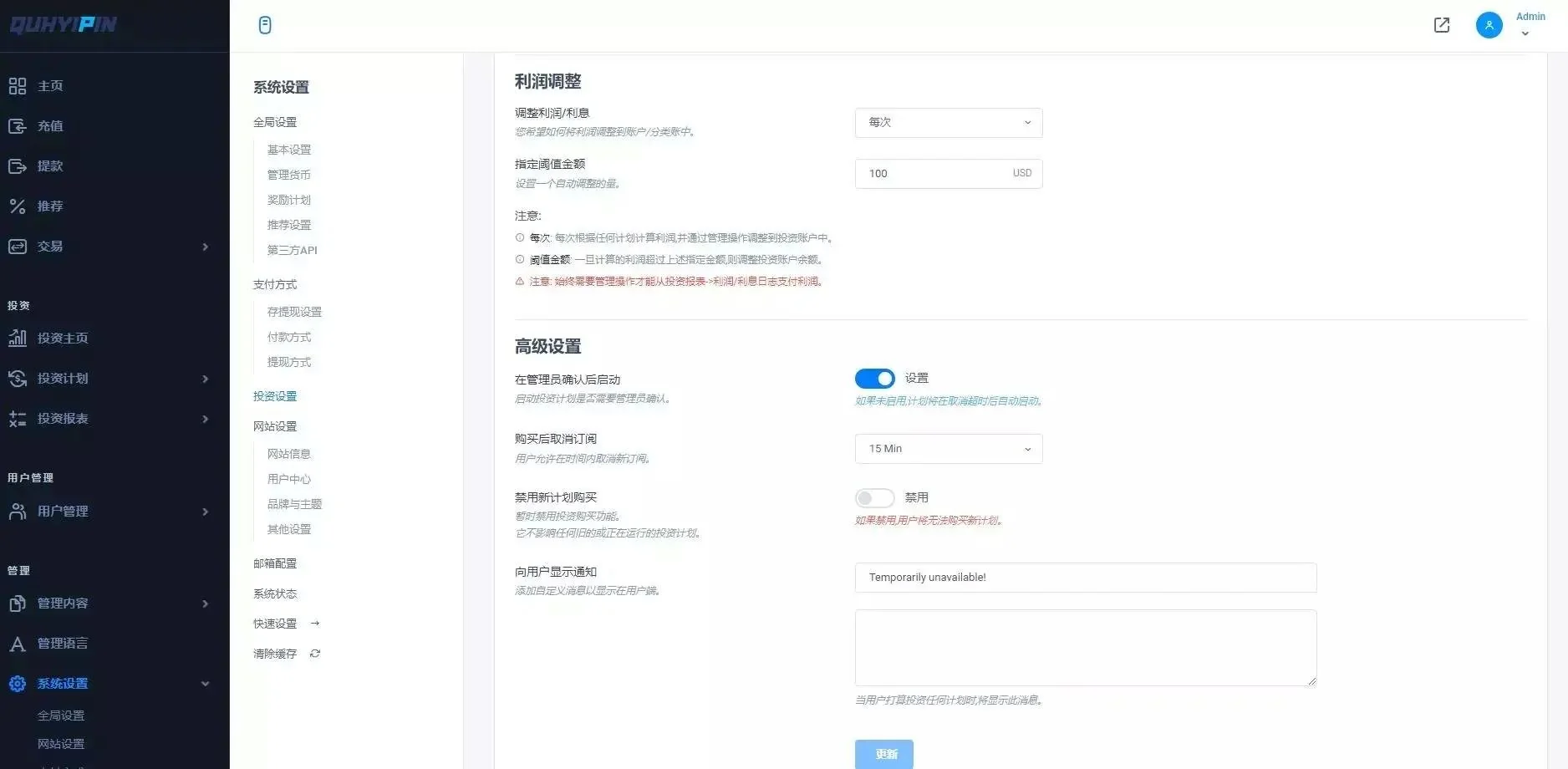Viewport: 1568px width, 769px height.
Task: Open 付款方式 in the settings menu
Action: pos(289,337)
